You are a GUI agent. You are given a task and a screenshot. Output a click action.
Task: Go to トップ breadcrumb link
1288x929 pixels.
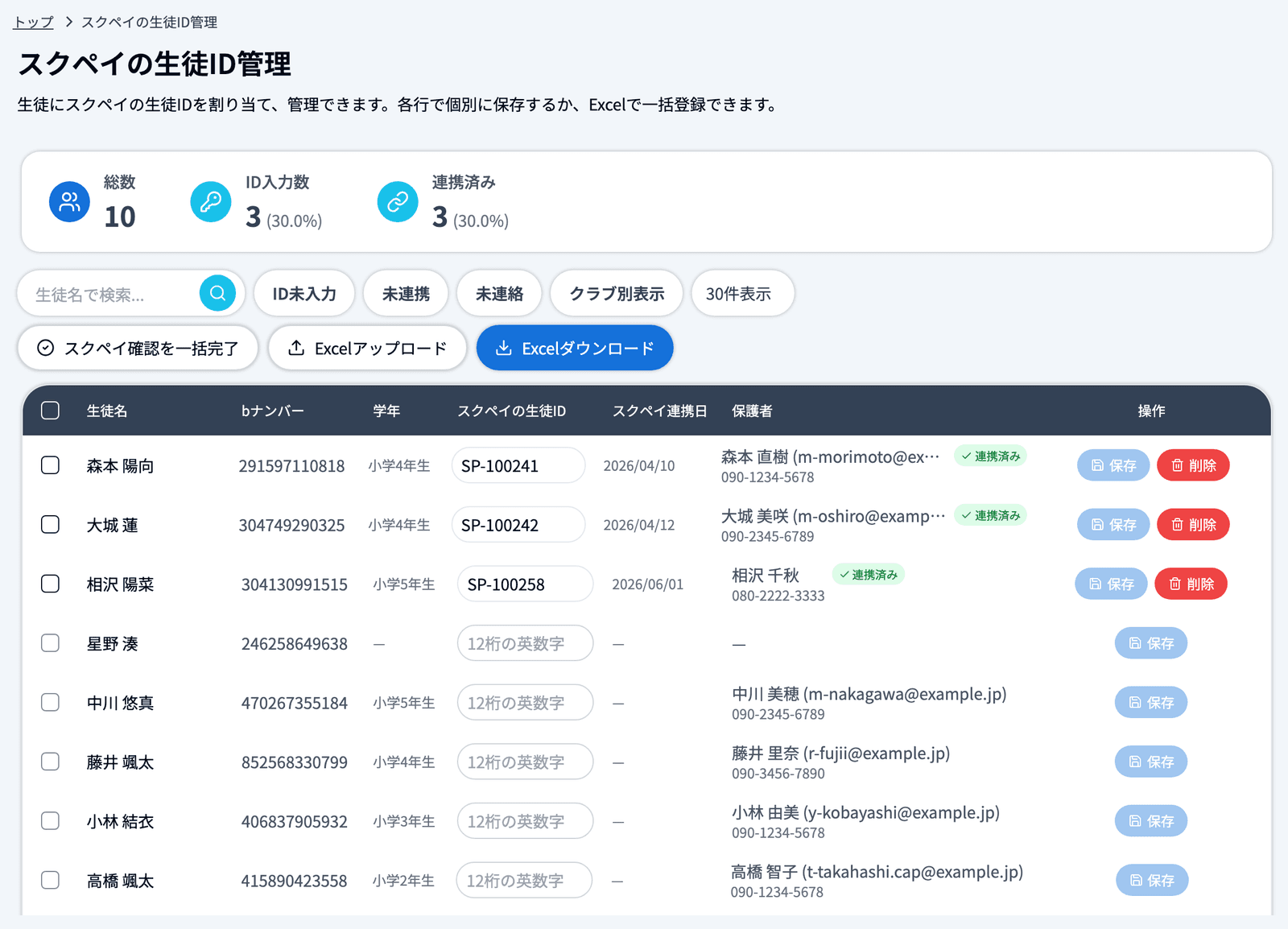[33, 22]
